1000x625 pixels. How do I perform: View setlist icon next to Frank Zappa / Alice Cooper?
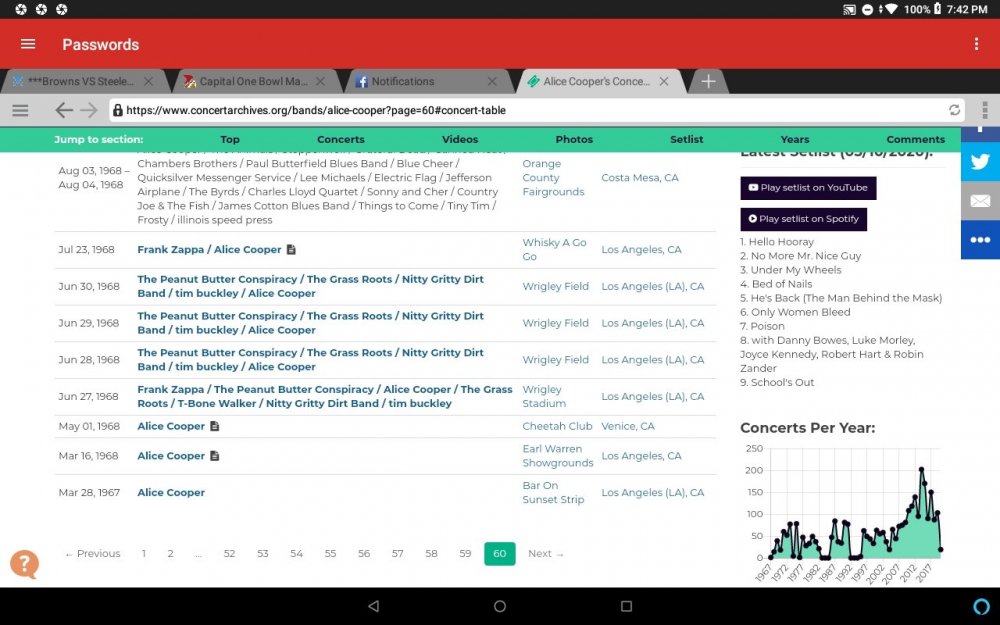point(291,249)
